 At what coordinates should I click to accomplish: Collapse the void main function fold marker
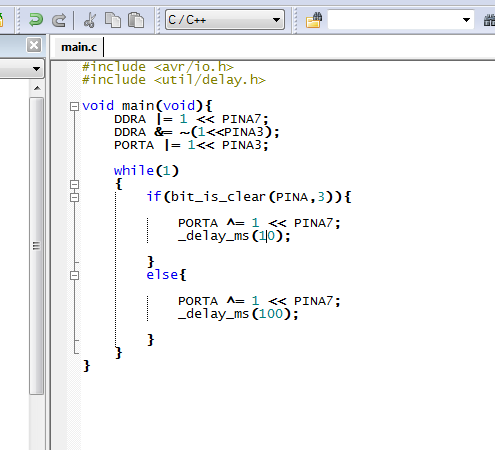click(74, 106)
